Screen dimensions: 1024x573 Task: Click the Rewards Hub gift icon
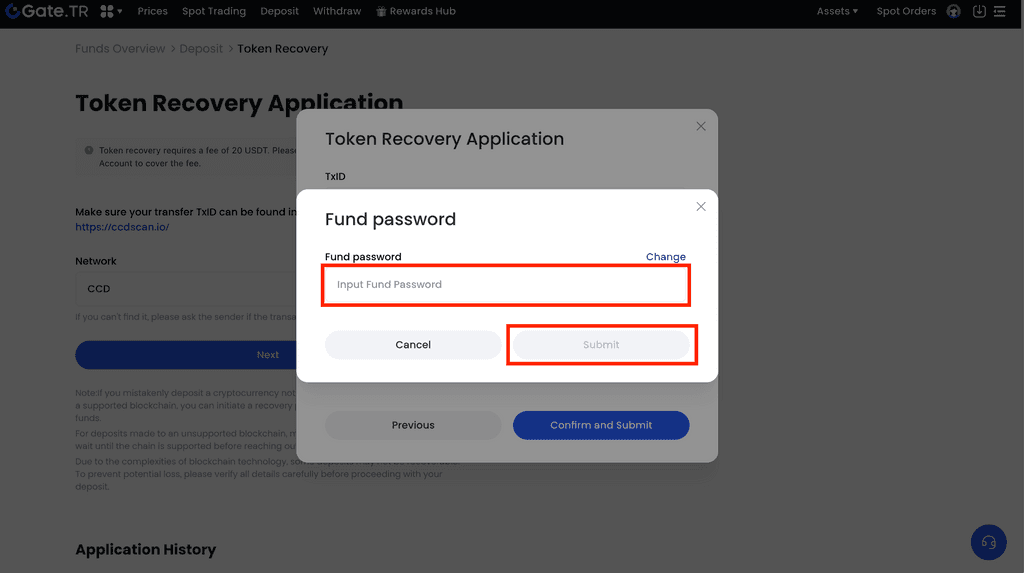[x=381, y=12]
